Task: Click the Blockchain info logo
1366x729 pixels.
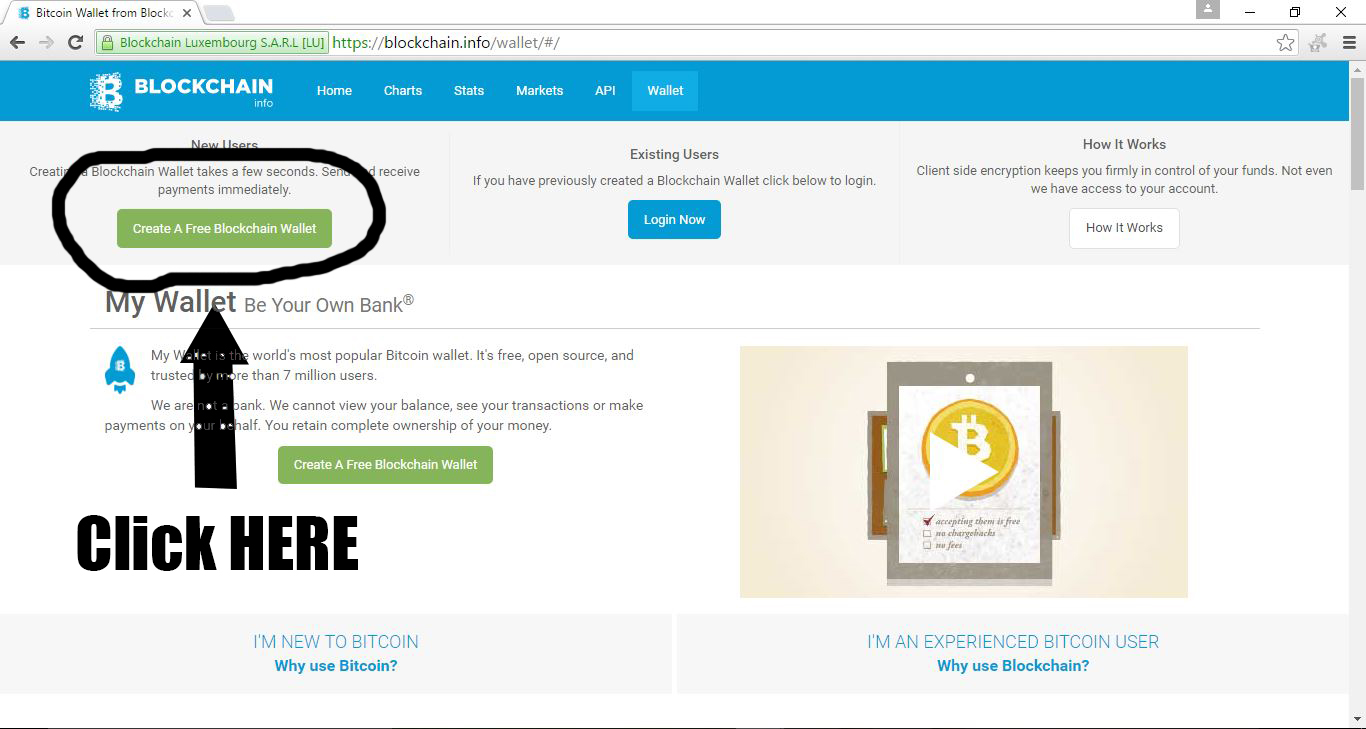Action: (x=181, y=91)
